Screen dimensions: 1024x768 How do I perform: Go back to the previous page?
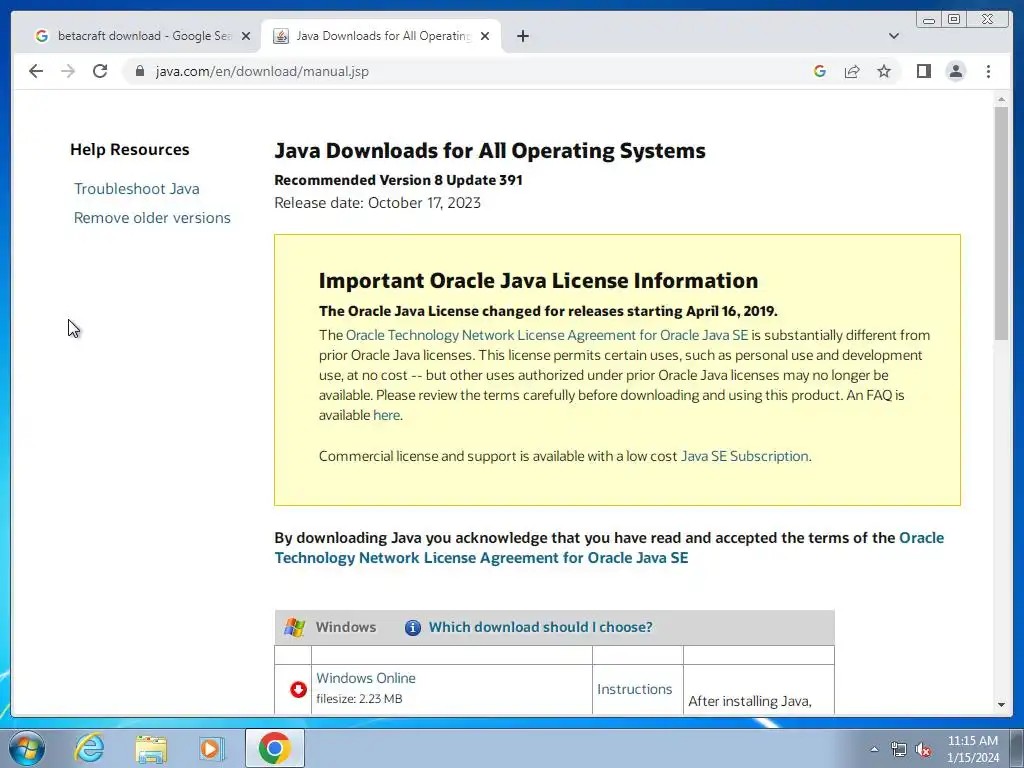(x=36, y=71)
